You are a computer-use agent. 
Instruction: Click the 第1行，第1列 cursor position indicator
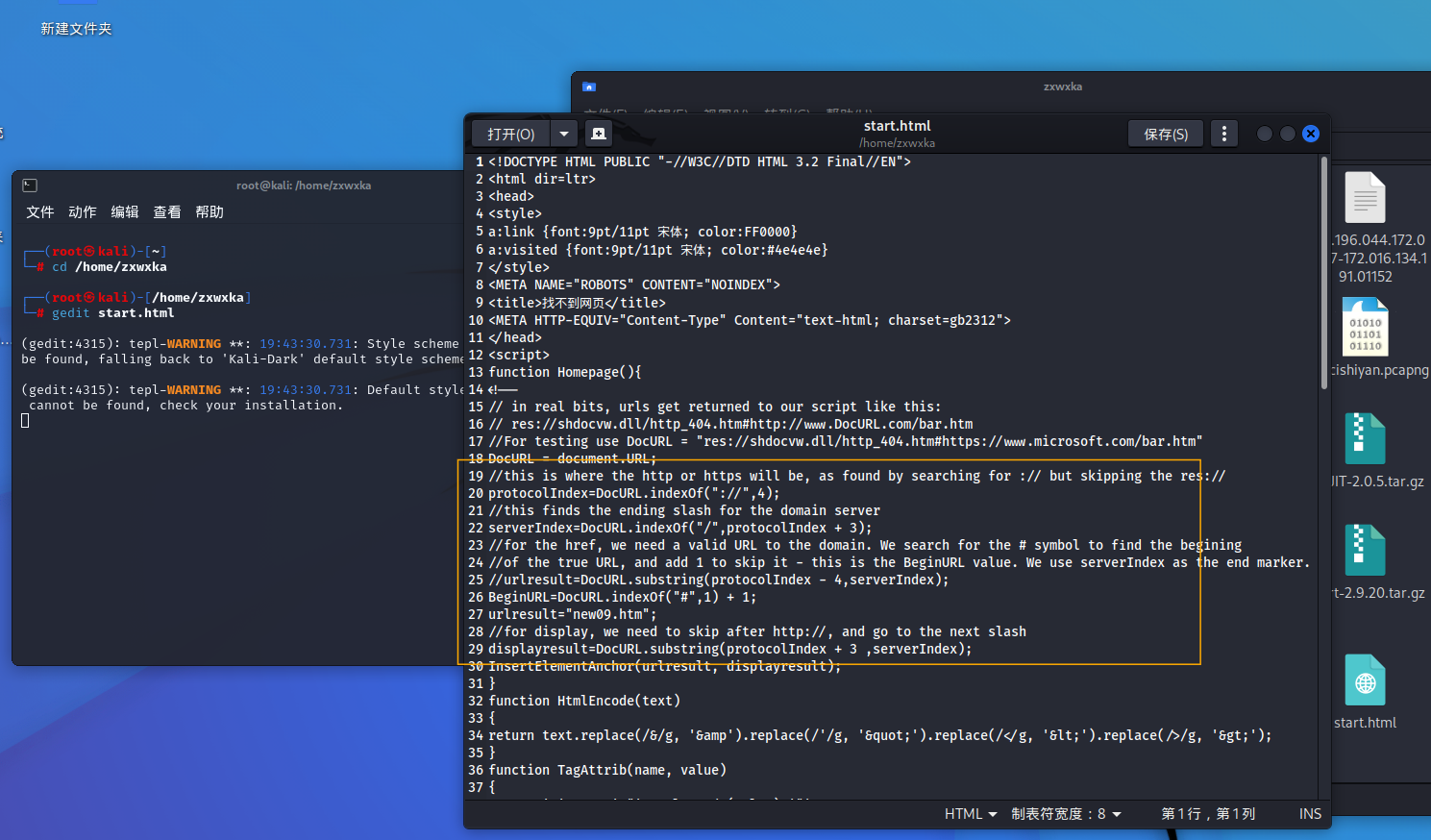(1208, 814)
